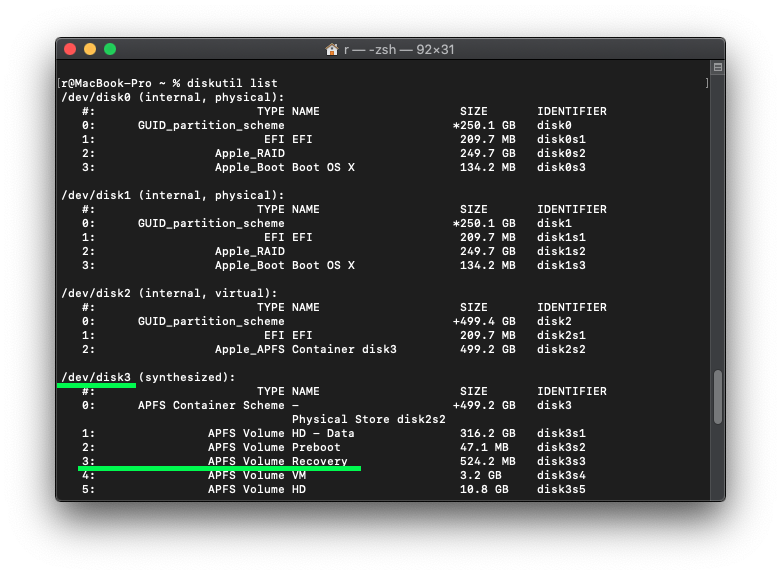This screenshot has height=575, width=781.
Task: Click the 'Physical Store disk2s2' text
Action: [368, 419]
